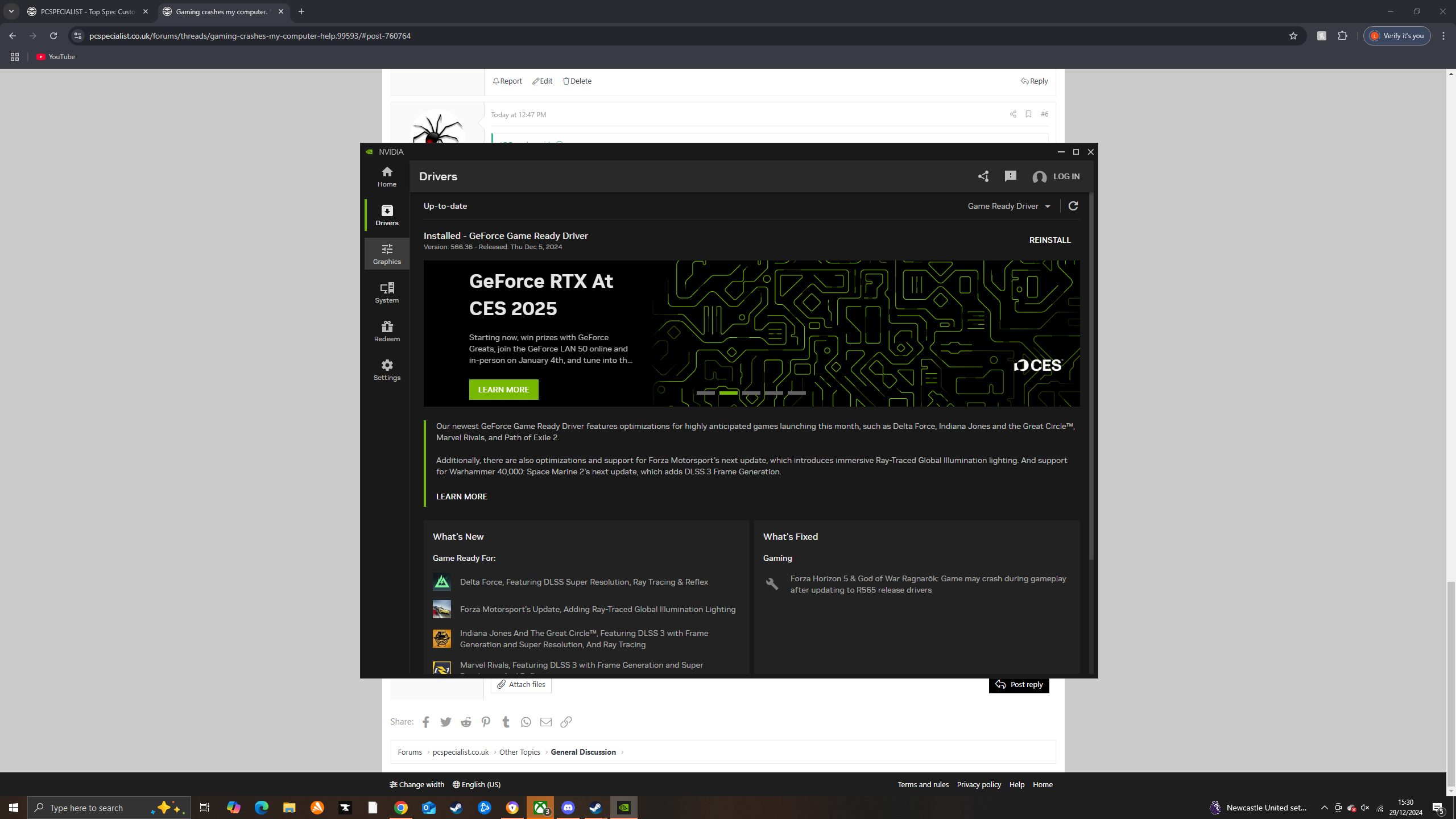
Task: Click the feedback icon in NVIDIA header
Action: [x=1010, y=176]
